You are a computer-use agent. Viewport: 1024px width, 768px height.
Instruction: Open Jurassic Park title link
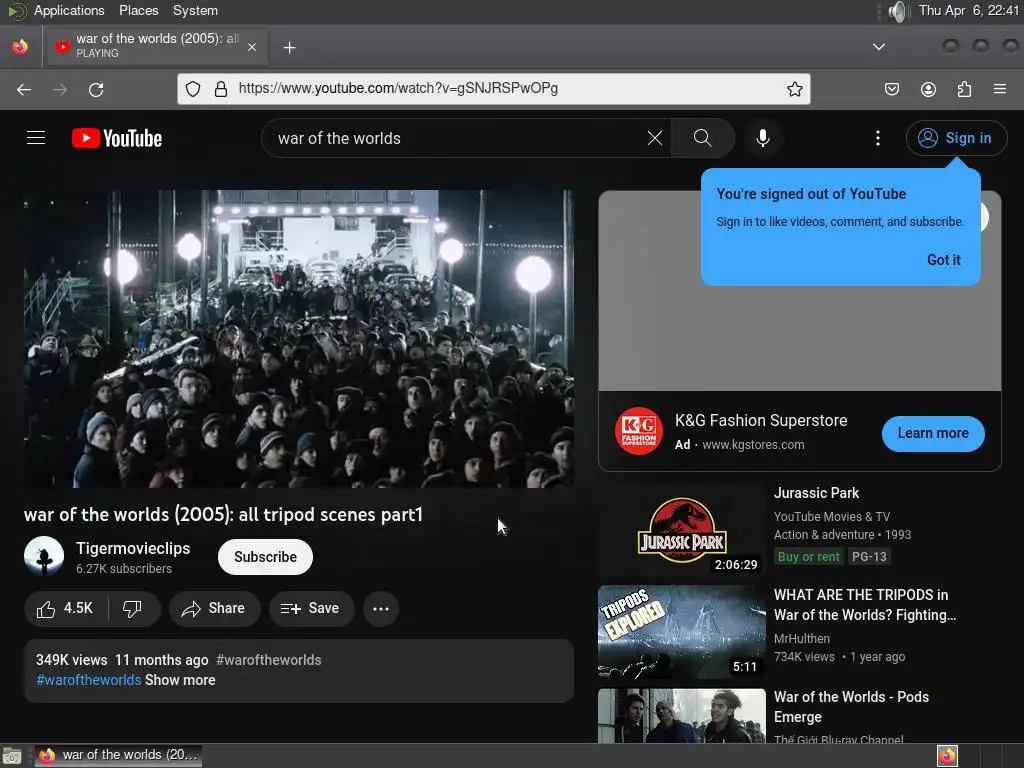coord(816,493)
